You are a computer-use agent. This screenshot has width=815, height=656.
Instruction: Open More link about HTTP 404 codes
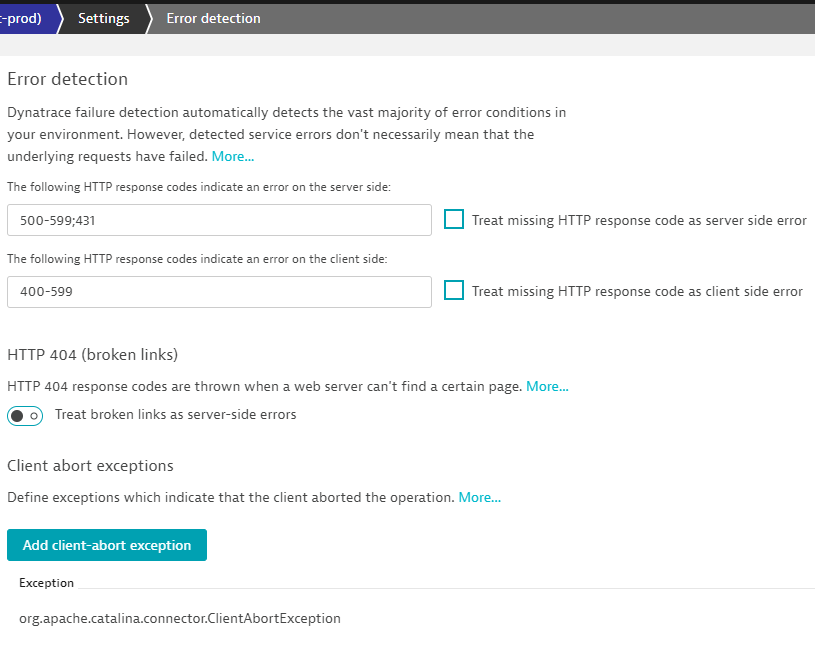(547, 386)
